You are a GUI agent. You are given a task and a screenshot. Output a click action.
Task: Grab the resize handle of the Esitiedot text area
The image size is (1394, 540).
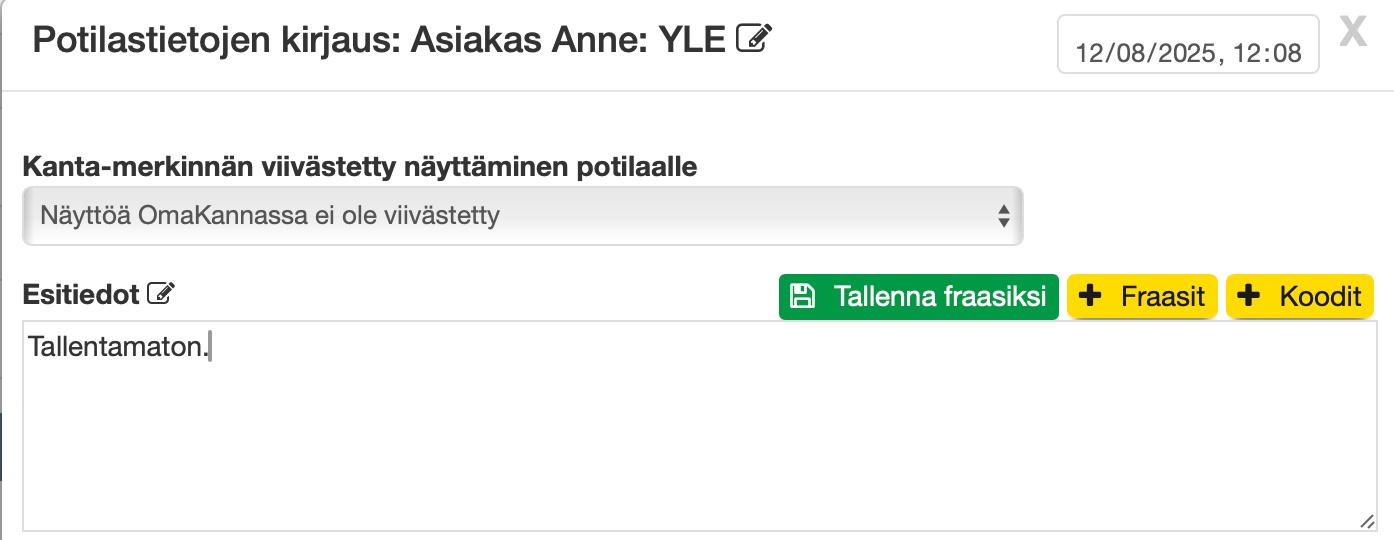[x=1366, y=521]
